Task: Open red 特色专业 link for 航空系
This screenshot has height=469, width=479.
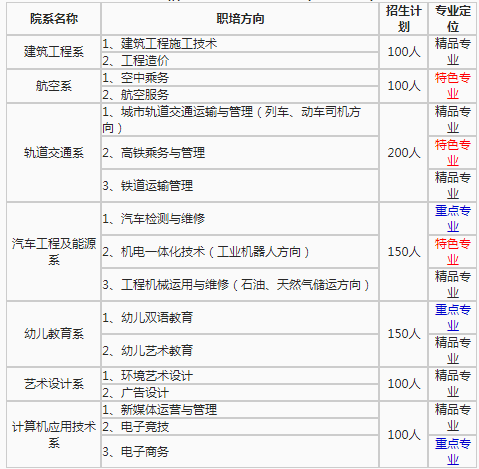Action: pyautogui.click(x=452, y=86)
